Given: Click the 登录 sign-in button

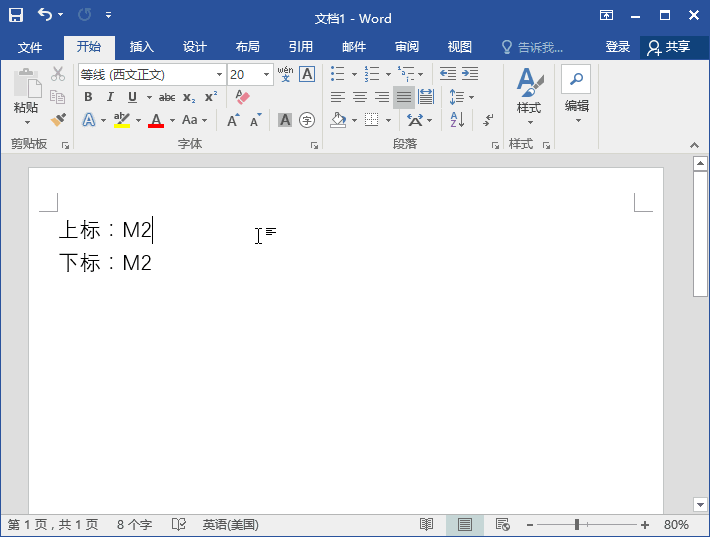Looking at the screenshot, I should point(617,47).
